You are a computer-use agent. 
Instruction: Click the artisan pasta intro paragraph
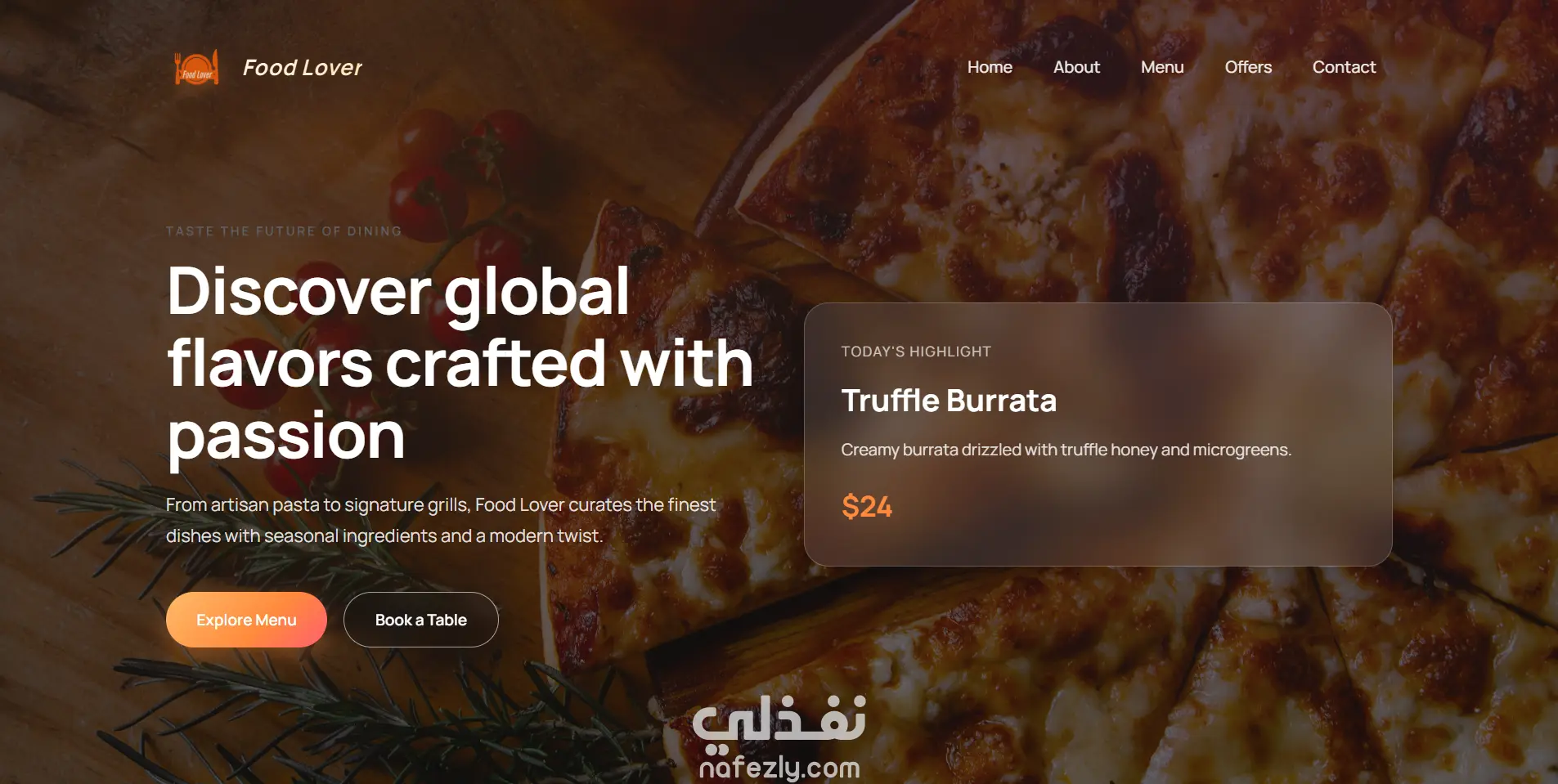click(x=441, y=520)
